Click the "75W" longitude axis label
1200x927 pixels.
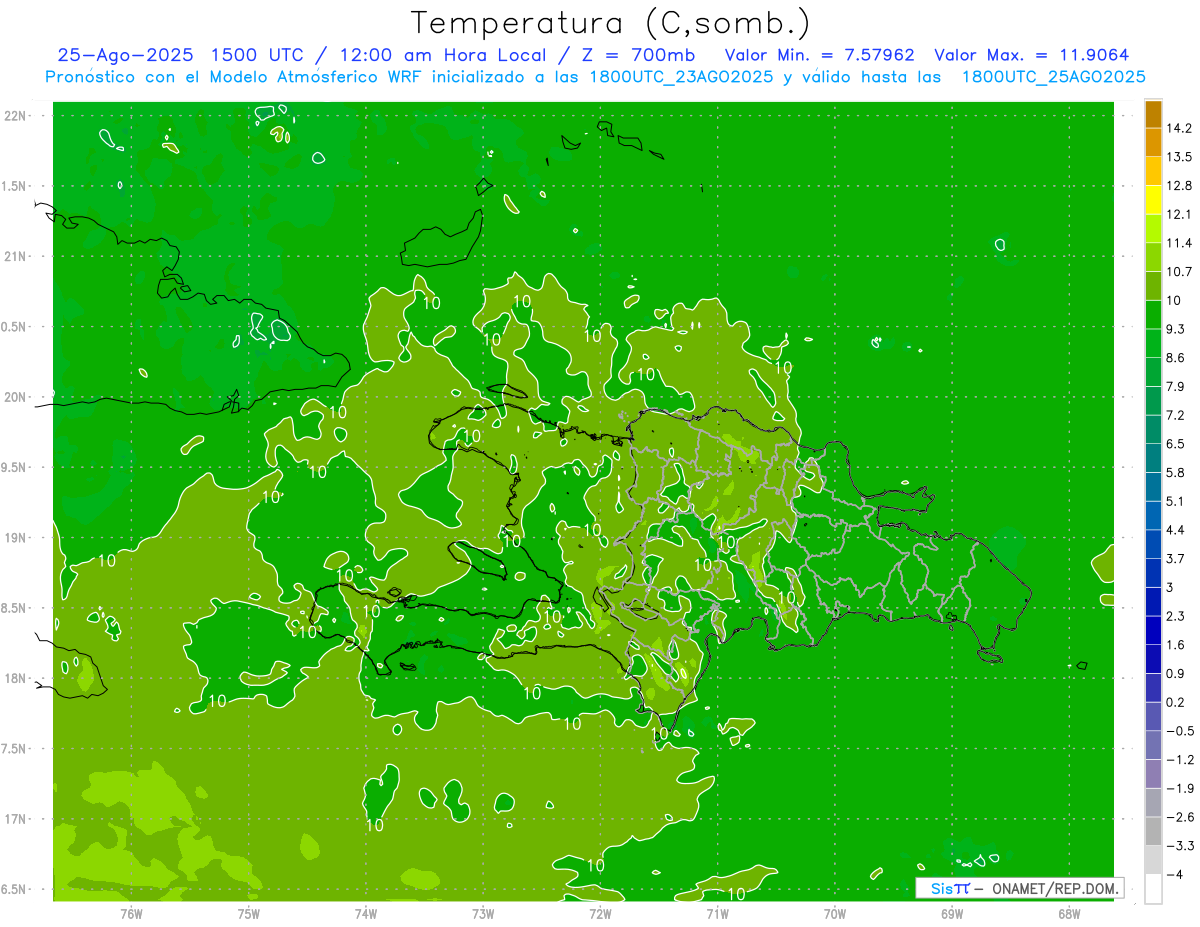pyautogui.click(x=249, y=914)
